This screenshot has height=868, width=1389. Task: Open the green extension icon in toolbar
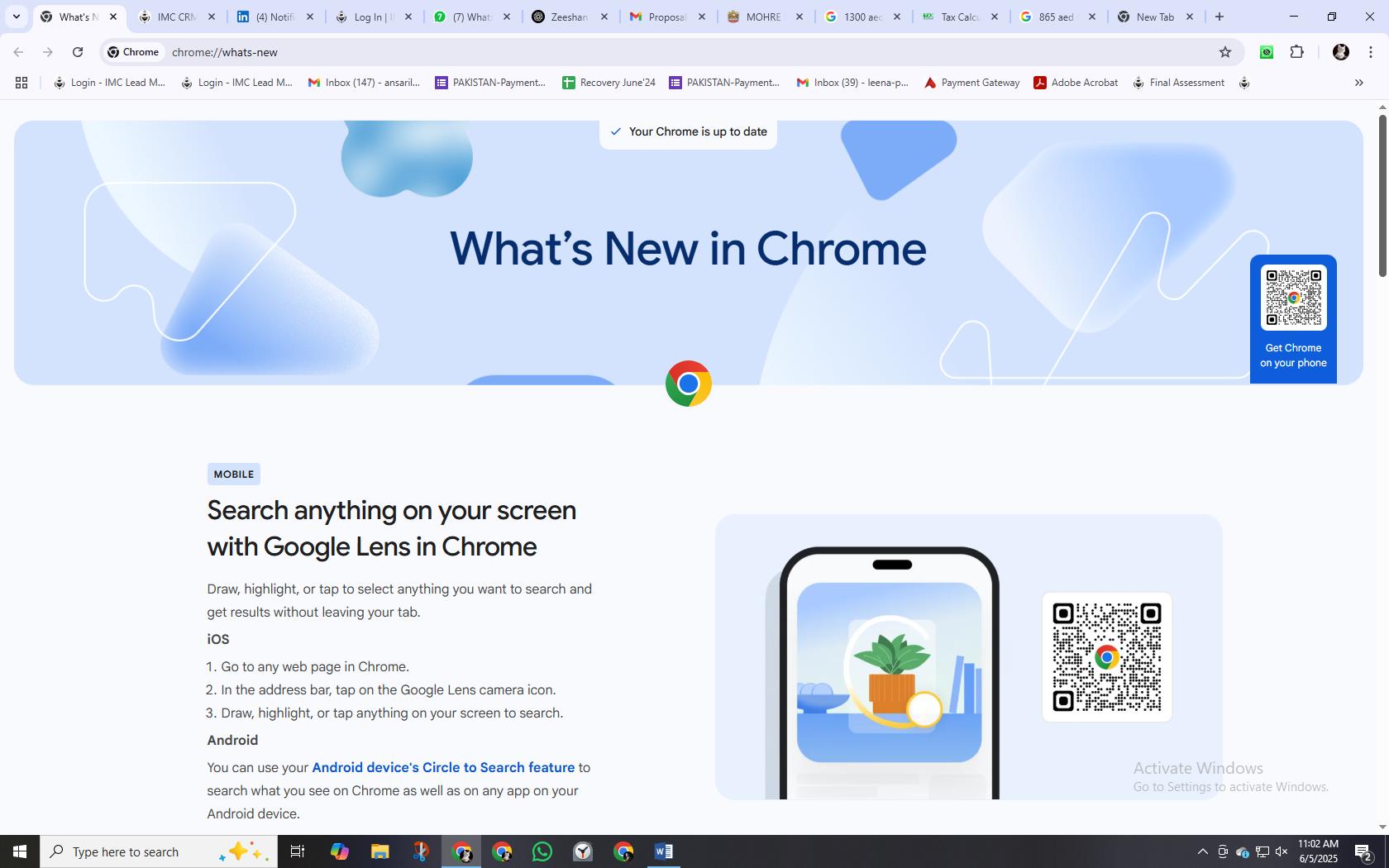(1267, 52)
